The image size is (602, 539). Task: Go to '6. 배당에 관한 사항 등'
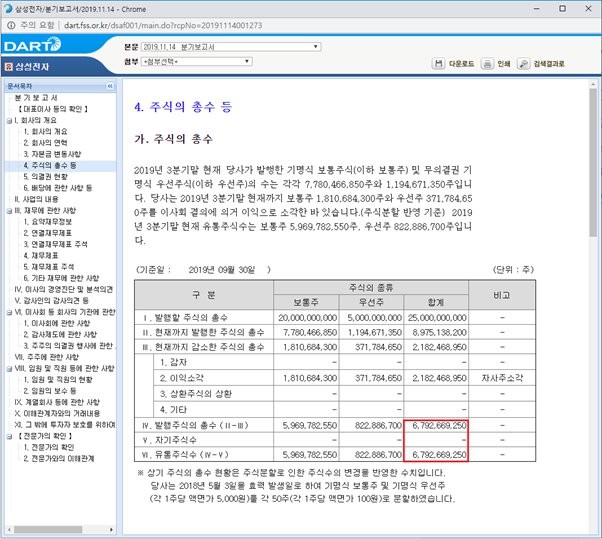pos(58,187)
